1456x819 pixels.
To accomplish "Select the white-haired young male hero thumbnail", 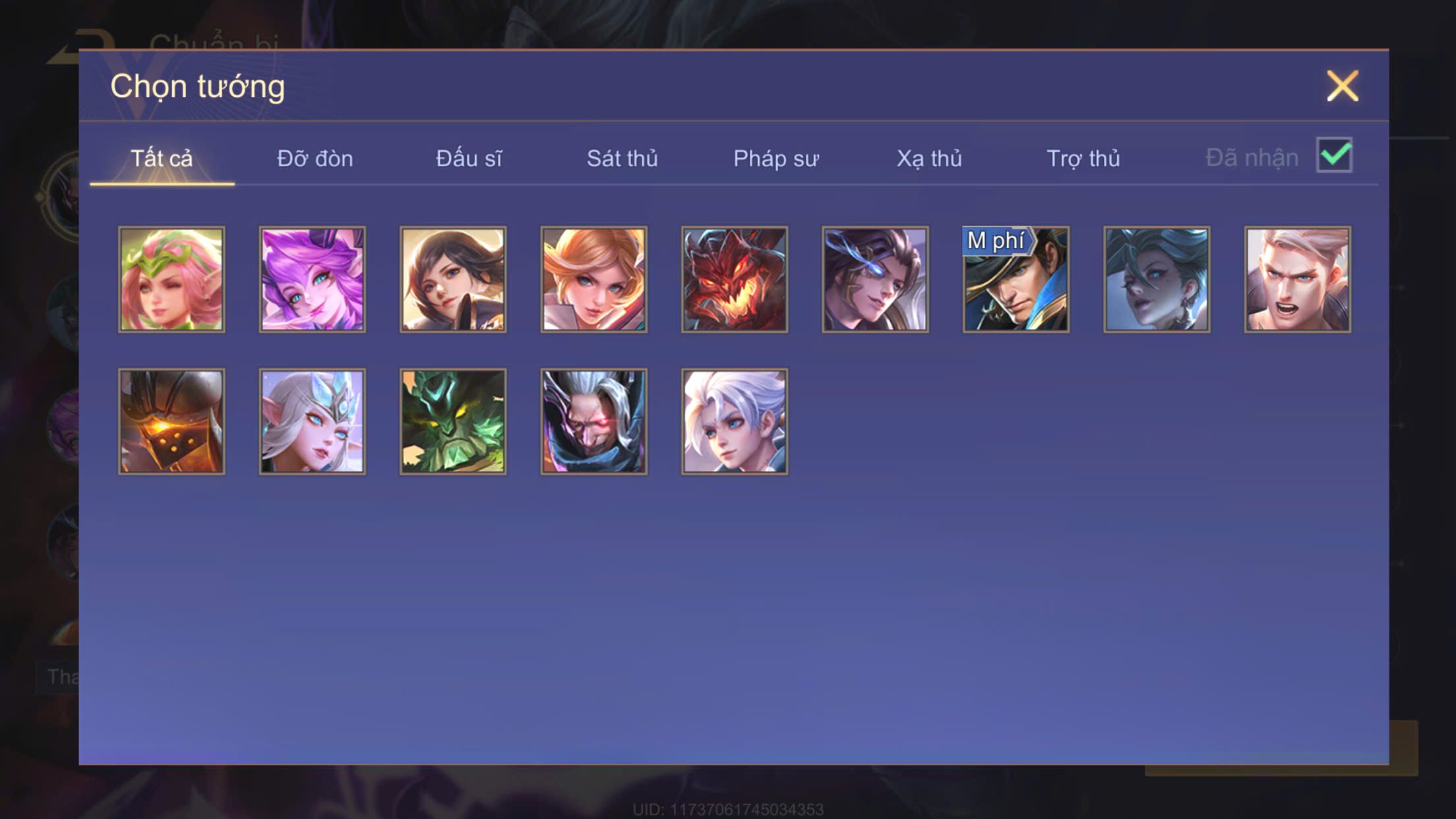I will pos(735,421).
